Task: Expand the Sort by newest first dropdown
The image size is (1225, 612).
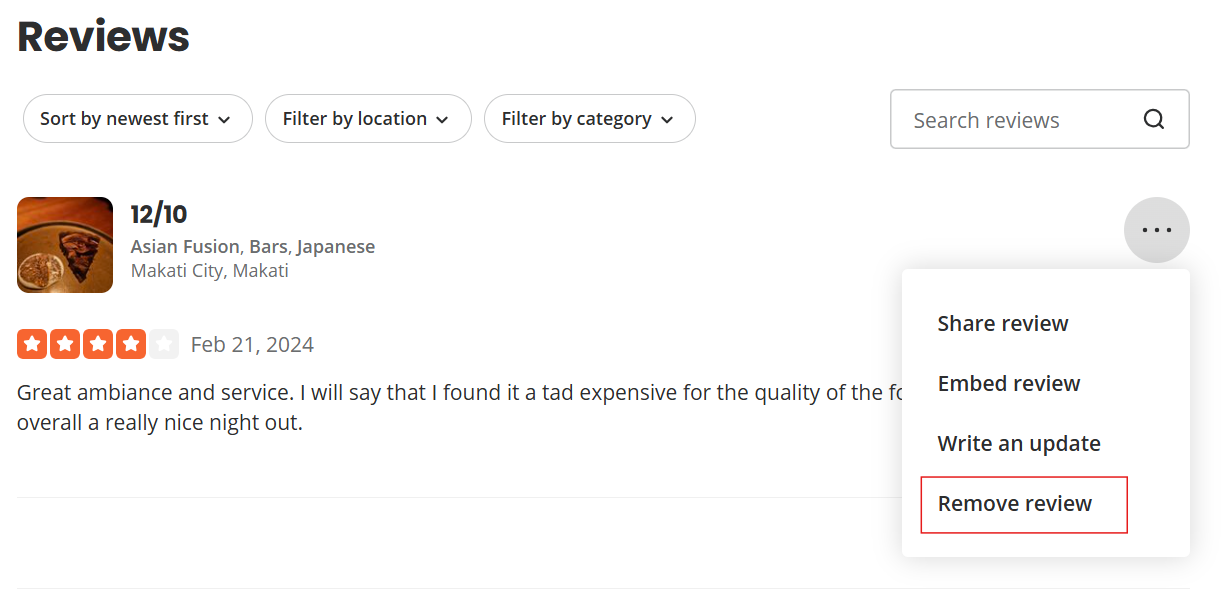Action: point(137,119)
